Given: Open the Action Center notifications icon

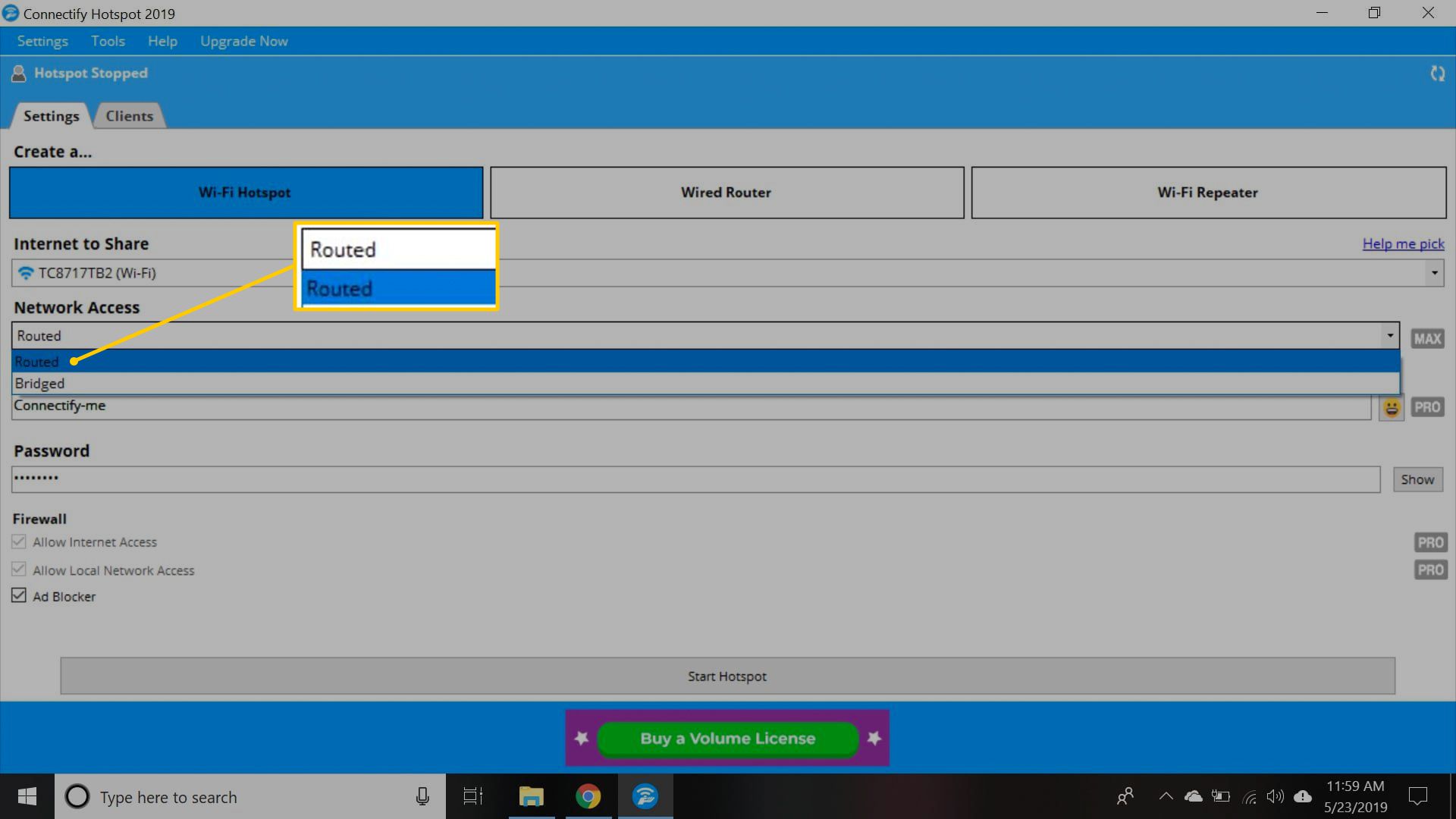Looking at the screenshot, I should 1417,796.
